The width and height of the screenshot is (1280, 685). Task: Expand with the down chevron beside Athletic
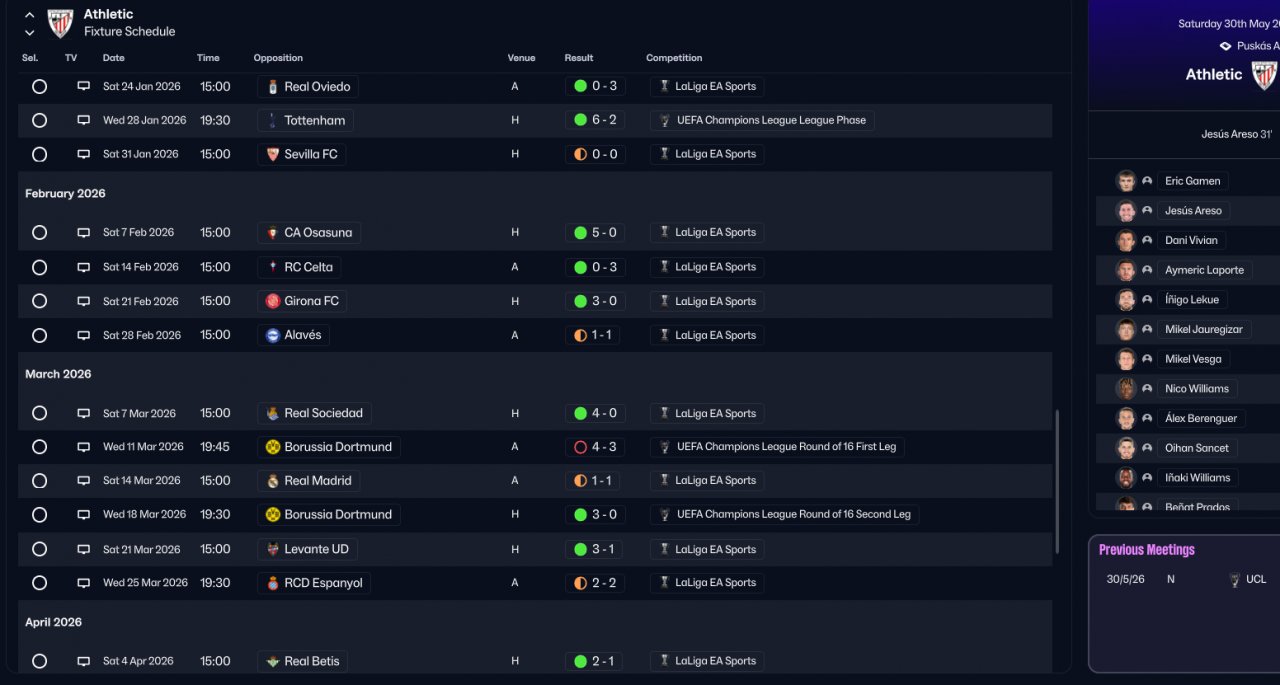click(x=29, y=33)
